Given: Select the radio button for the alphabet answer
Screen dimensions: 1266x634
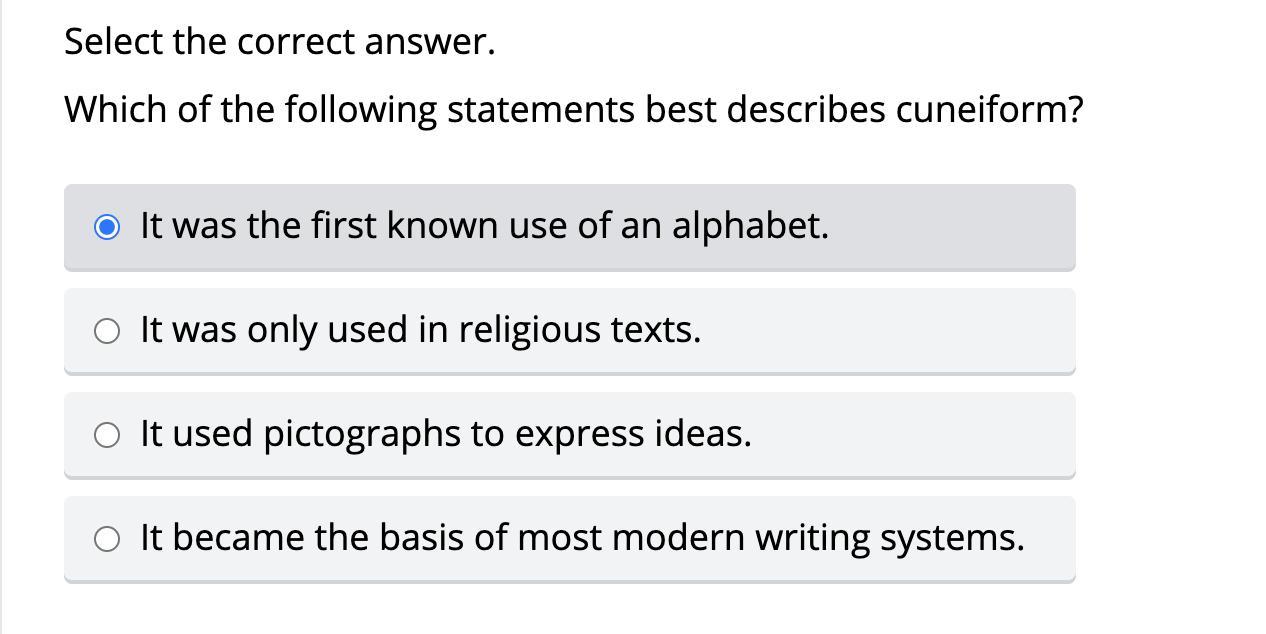Looking at the screenshot, I should pyautogui.click(x=107, y=227).
